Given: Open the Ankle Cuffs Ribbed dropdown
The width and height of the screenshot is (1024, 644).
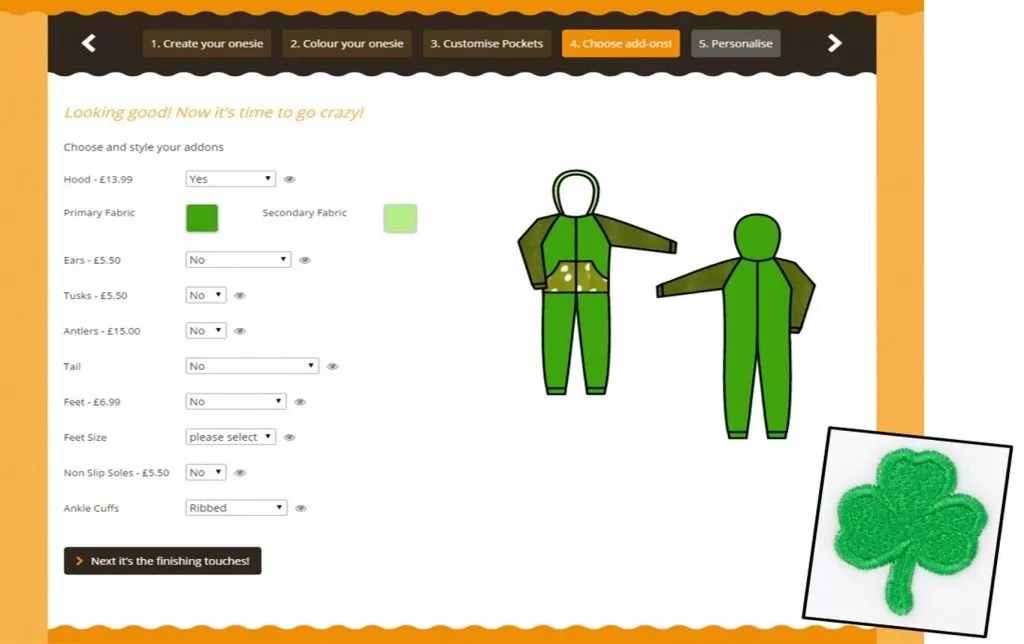Looking at the screenshot, I should pos(236,508).
